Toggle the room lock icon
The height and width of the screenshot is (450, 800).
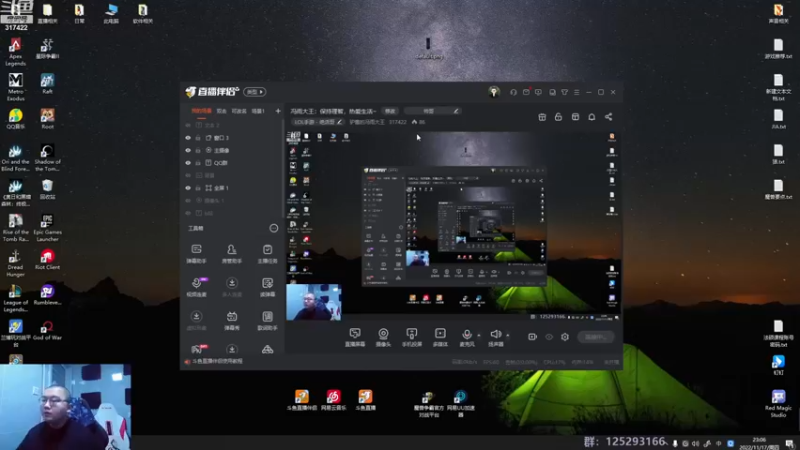click(558, 117)
